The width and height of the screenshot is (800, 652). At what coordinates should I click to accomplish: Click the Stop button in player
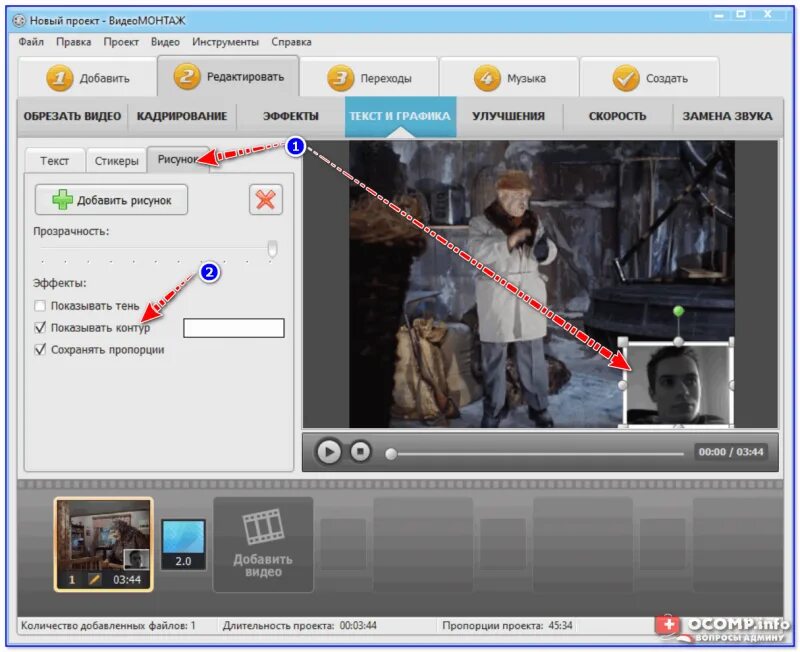point(360,452)
